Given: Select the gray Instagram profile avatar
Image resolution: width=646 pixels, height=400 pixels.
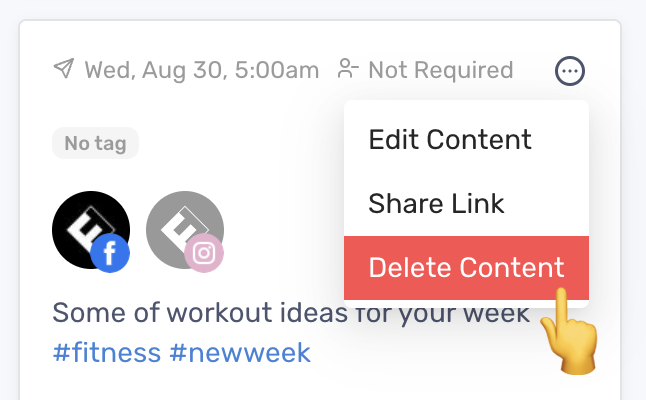Looking at the screenshot, I should tap(185, 230).
